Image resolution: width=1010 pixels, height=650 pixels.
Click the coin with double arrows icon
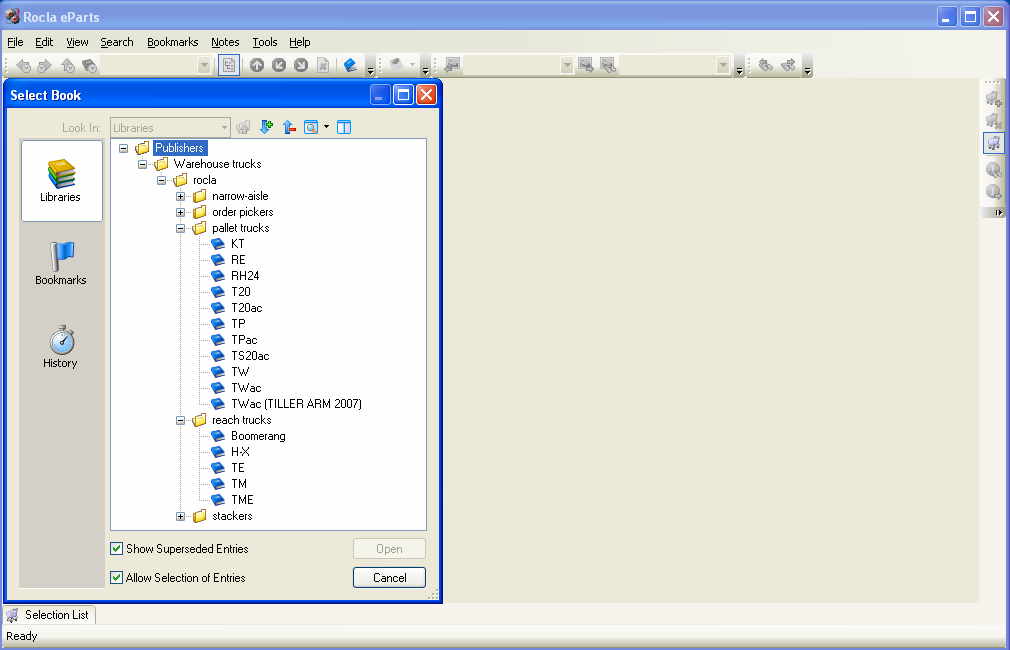click(x=994, y=169)
